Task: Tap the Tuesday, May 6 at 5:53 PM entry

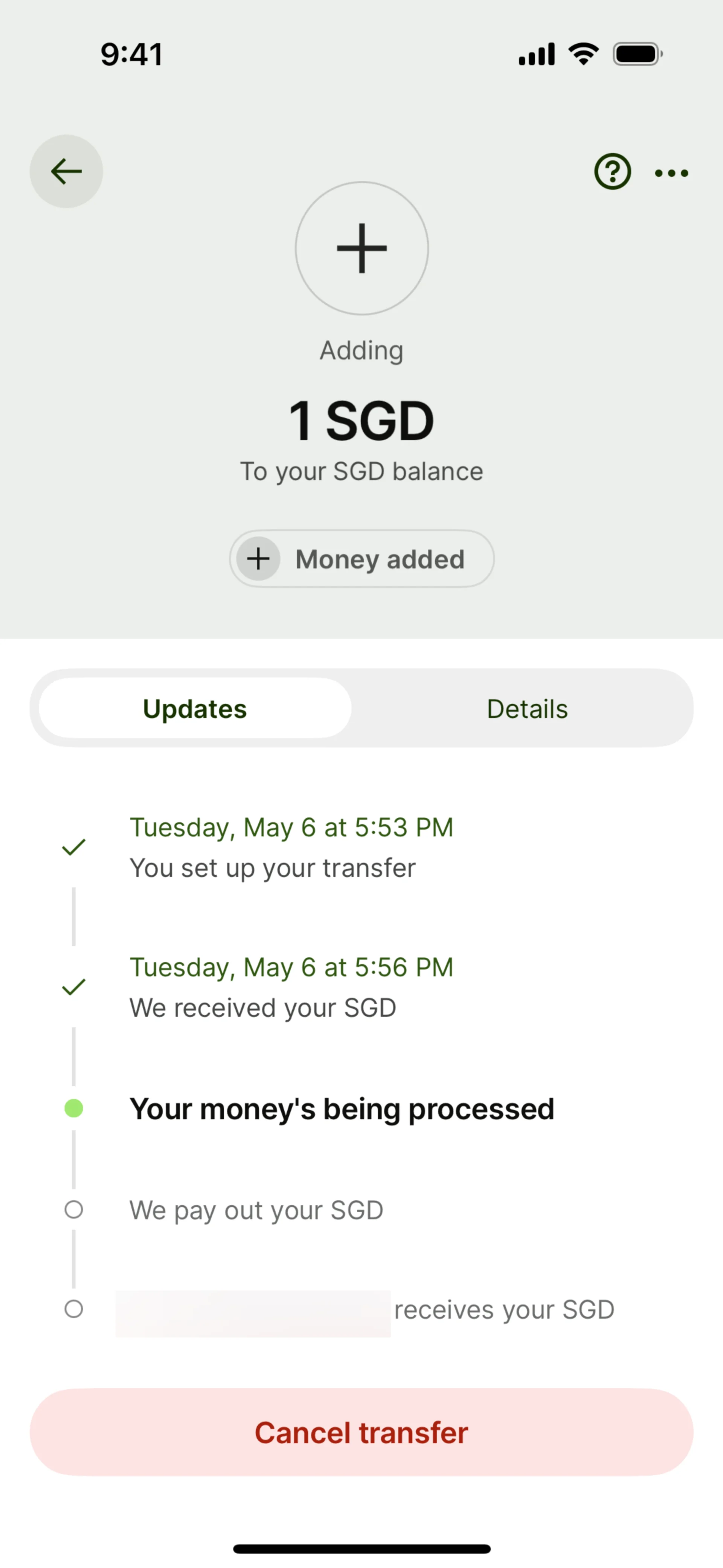Action: [x=291, y=827]
